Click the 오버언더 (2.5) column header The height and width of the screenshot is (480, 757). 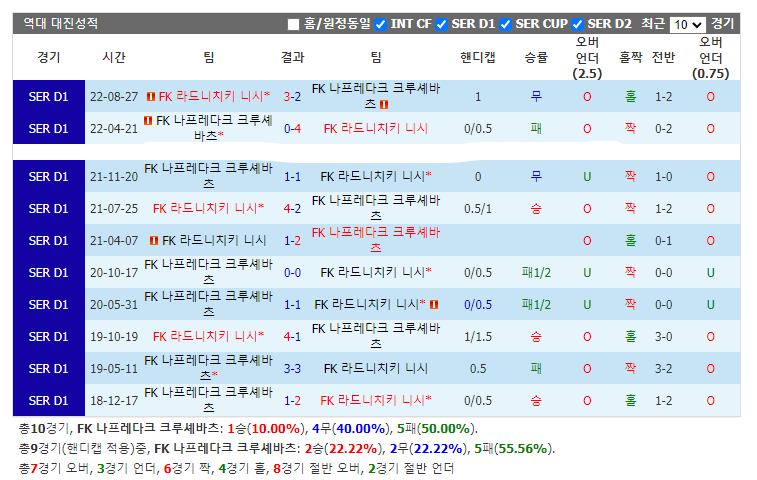(587, 57)
